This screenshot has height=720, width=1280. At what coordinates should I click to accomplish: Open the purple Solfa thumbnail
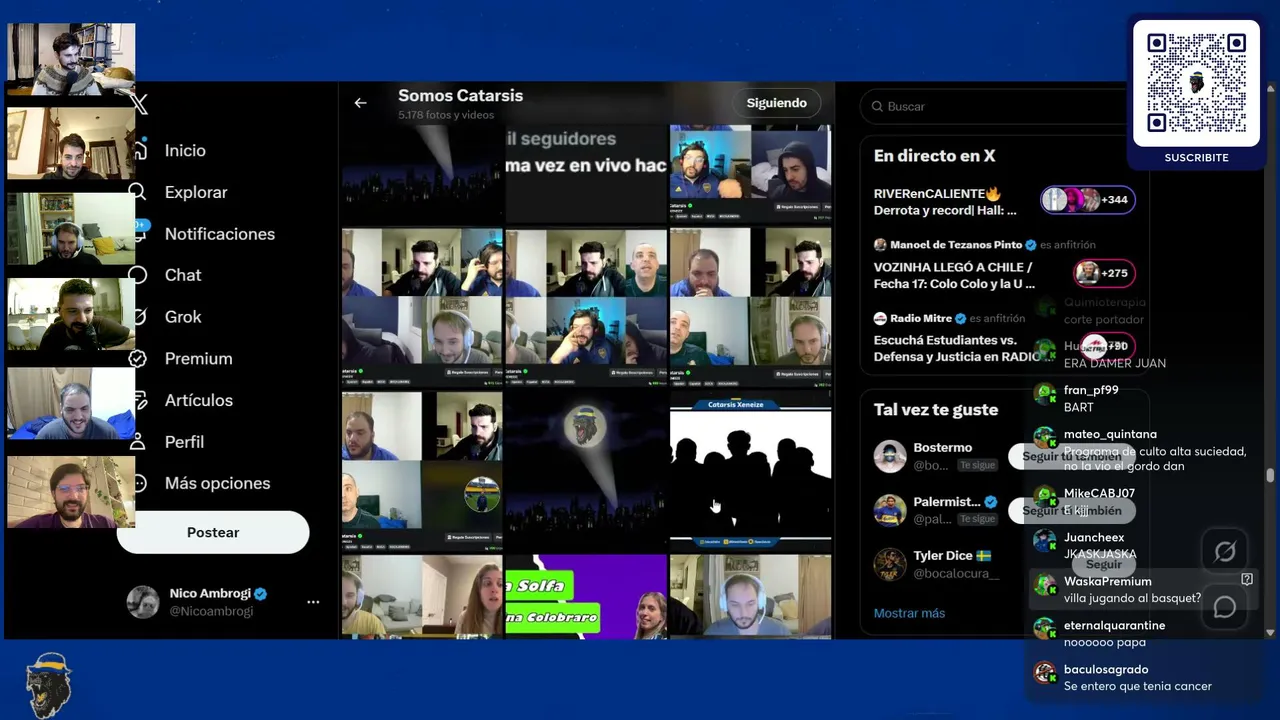(x=586, y=596)
